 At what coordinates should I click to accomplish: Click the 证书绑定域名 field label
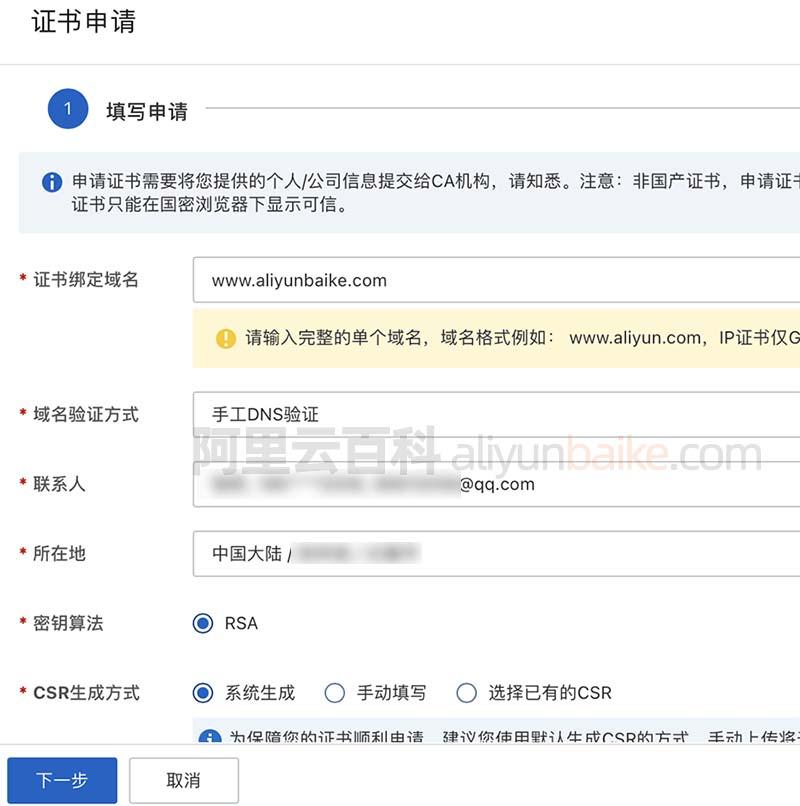[x=86, y=280]
